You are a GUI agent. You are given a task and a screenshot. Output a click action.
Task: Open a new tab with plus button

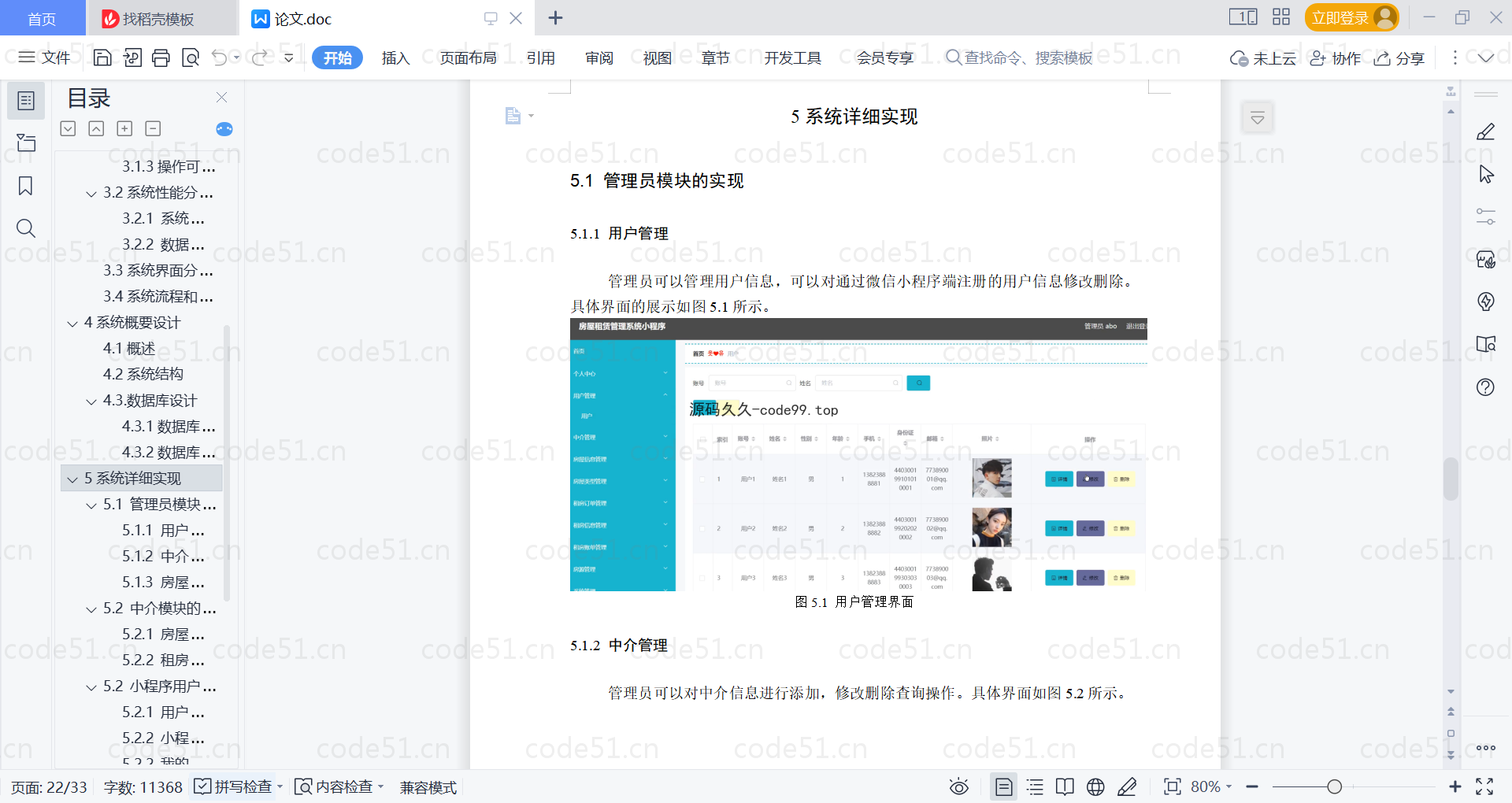coord(555,17)
